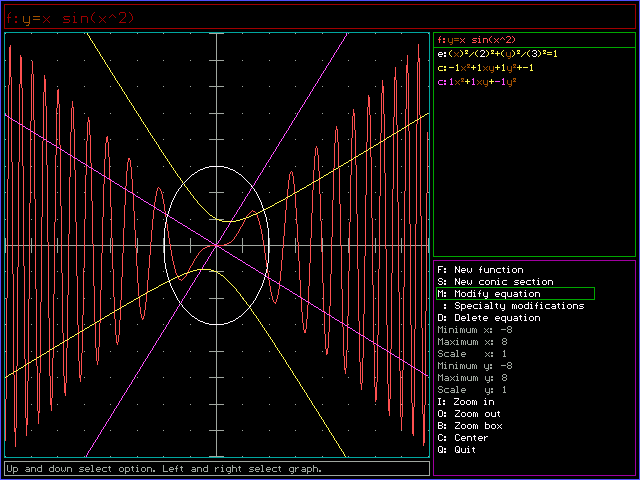The image size is (640, 480).
Task: Click the 'Maximum x: 8' setting
Action: click(x=472, y=342)
